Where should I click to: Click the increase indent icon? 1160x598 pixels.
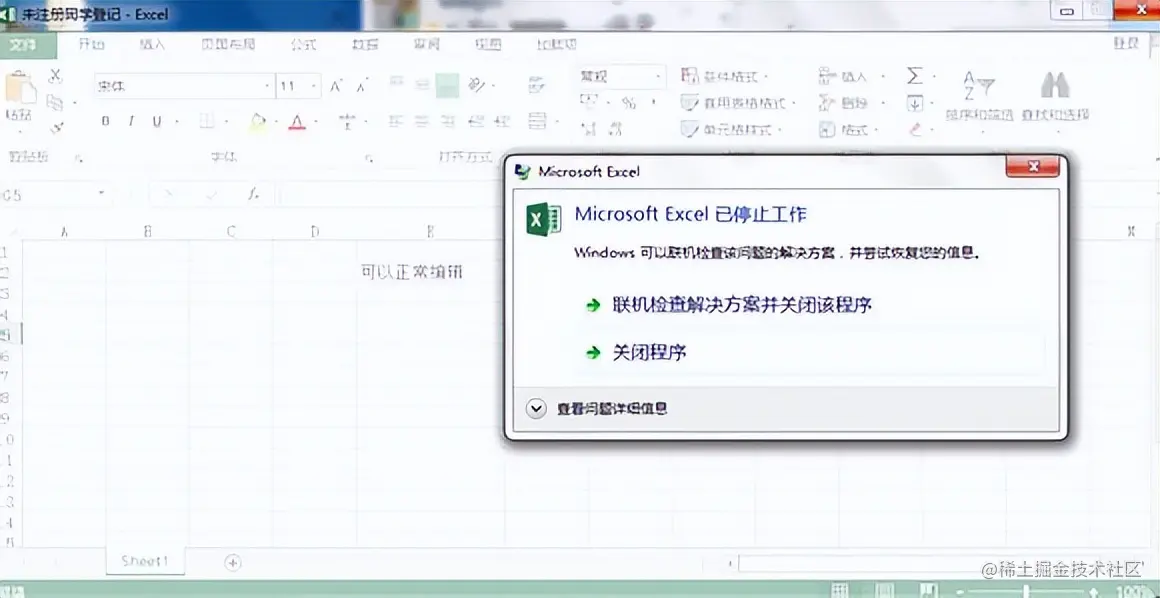[x=503, y=121]
